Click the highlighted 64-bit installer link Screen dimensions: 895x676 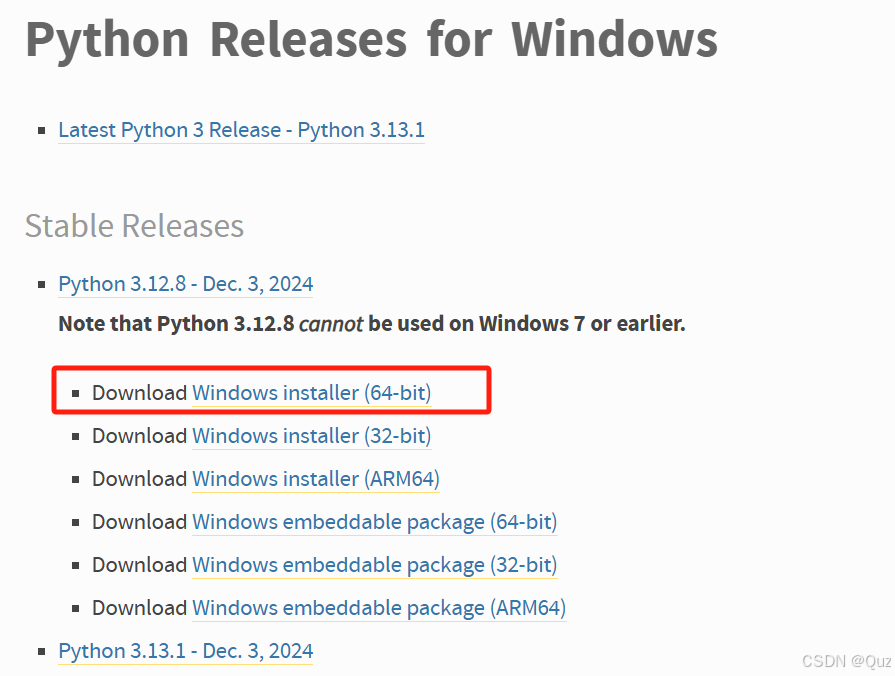(x=311, y=393)
